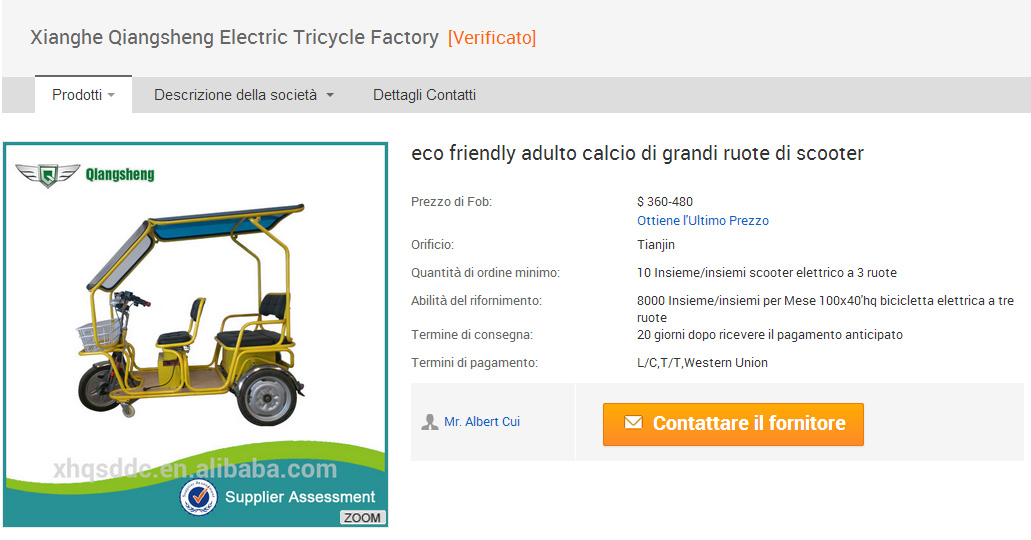Click the person icon beside Albert Cui
1031x540 pixels.
click(430, 422)
